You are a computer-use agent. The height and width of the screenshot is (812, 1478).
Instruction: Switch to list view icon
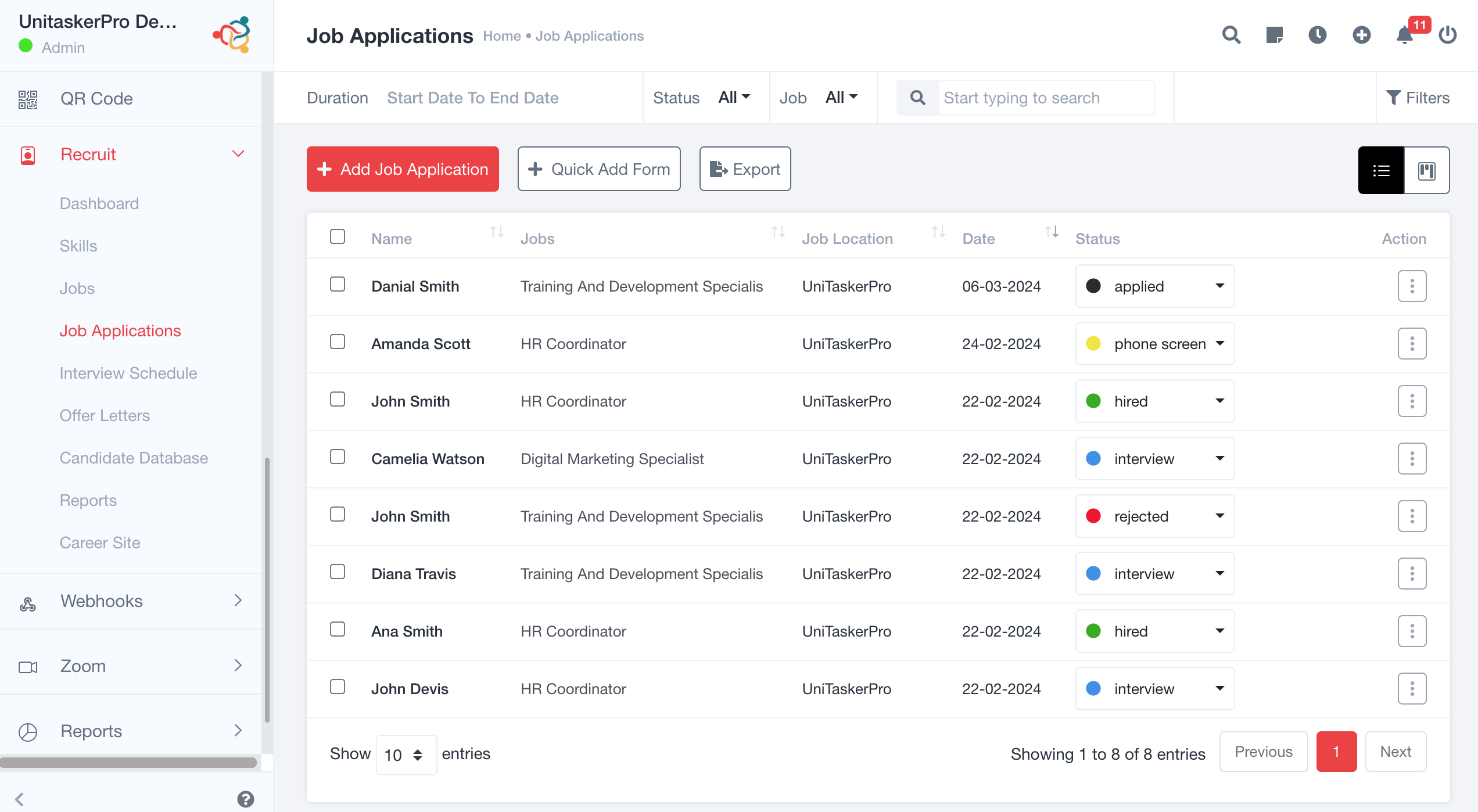[x=1381, y=170]
